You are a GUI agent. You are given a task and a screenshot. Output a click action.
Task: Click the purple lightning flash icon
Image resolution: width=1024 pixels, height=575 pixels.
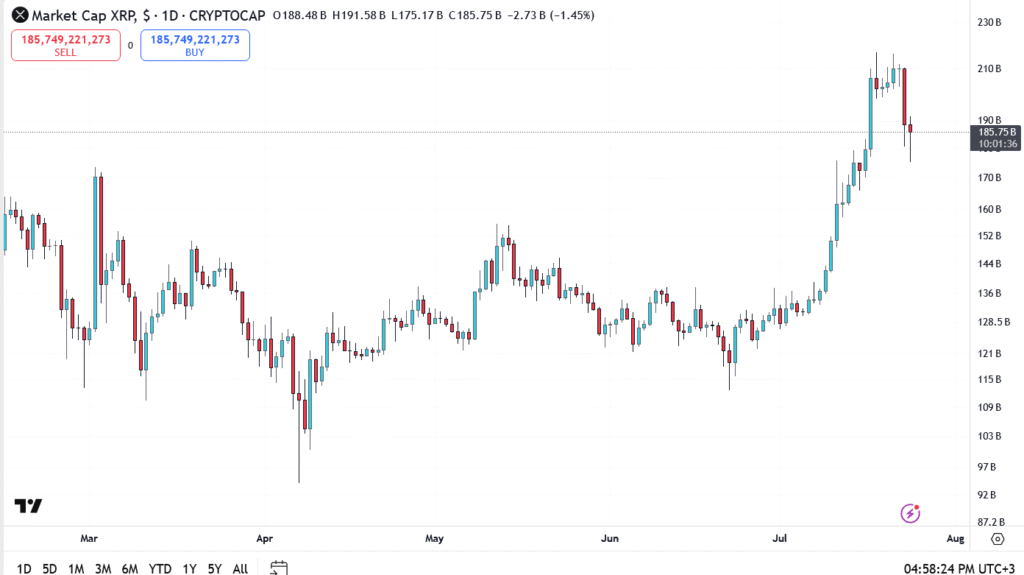coord(910,513)
